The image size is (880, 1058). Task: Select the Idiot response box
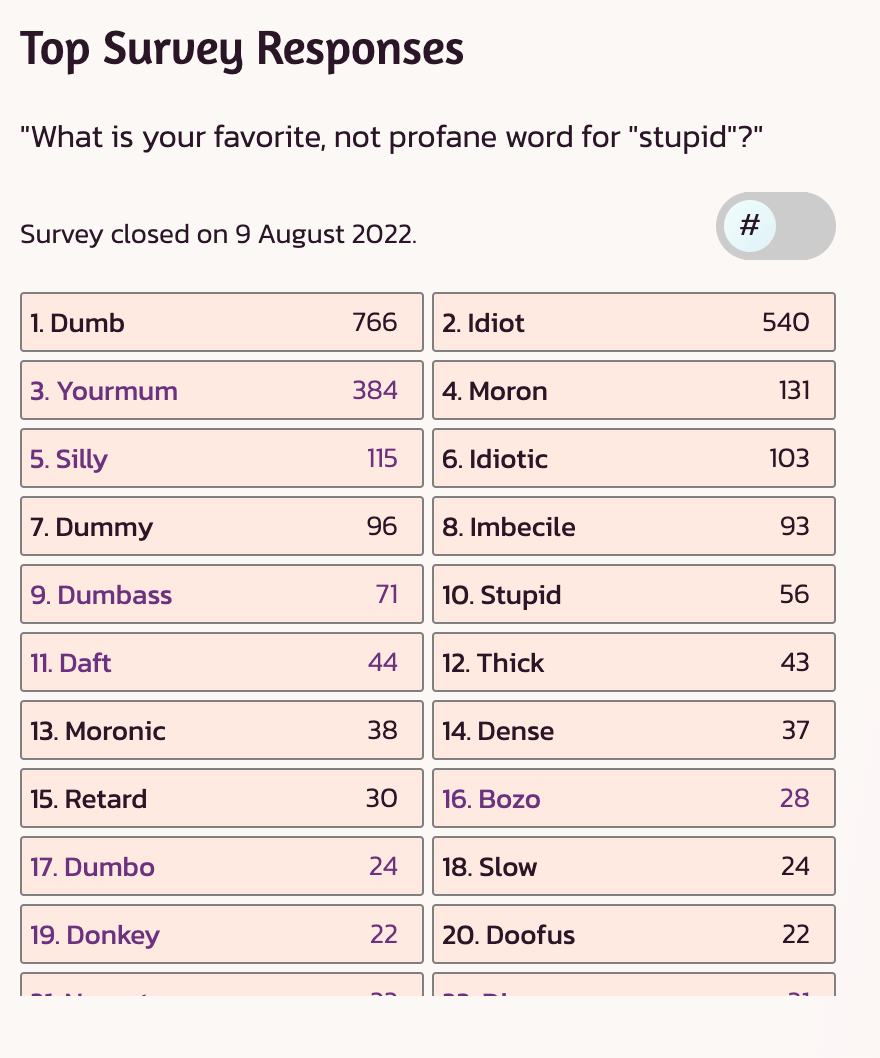coord(633,322)
